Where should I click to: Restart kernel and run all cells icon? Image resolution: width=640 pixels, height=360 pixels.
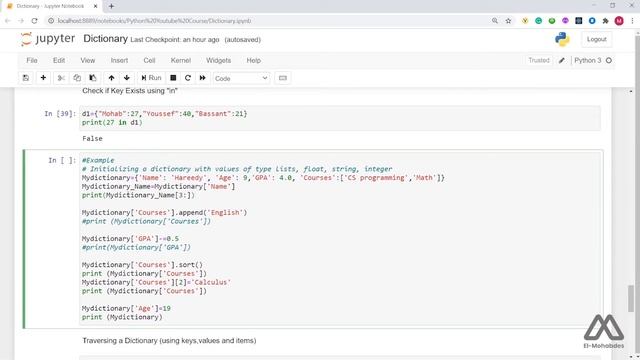[x=202, y=78]
